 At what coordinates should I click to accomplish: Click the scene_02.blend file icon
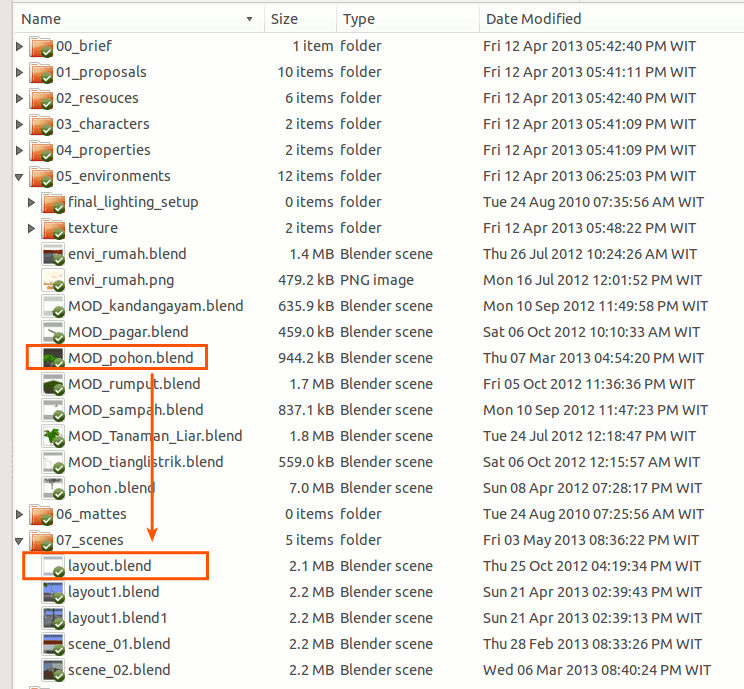53,670
